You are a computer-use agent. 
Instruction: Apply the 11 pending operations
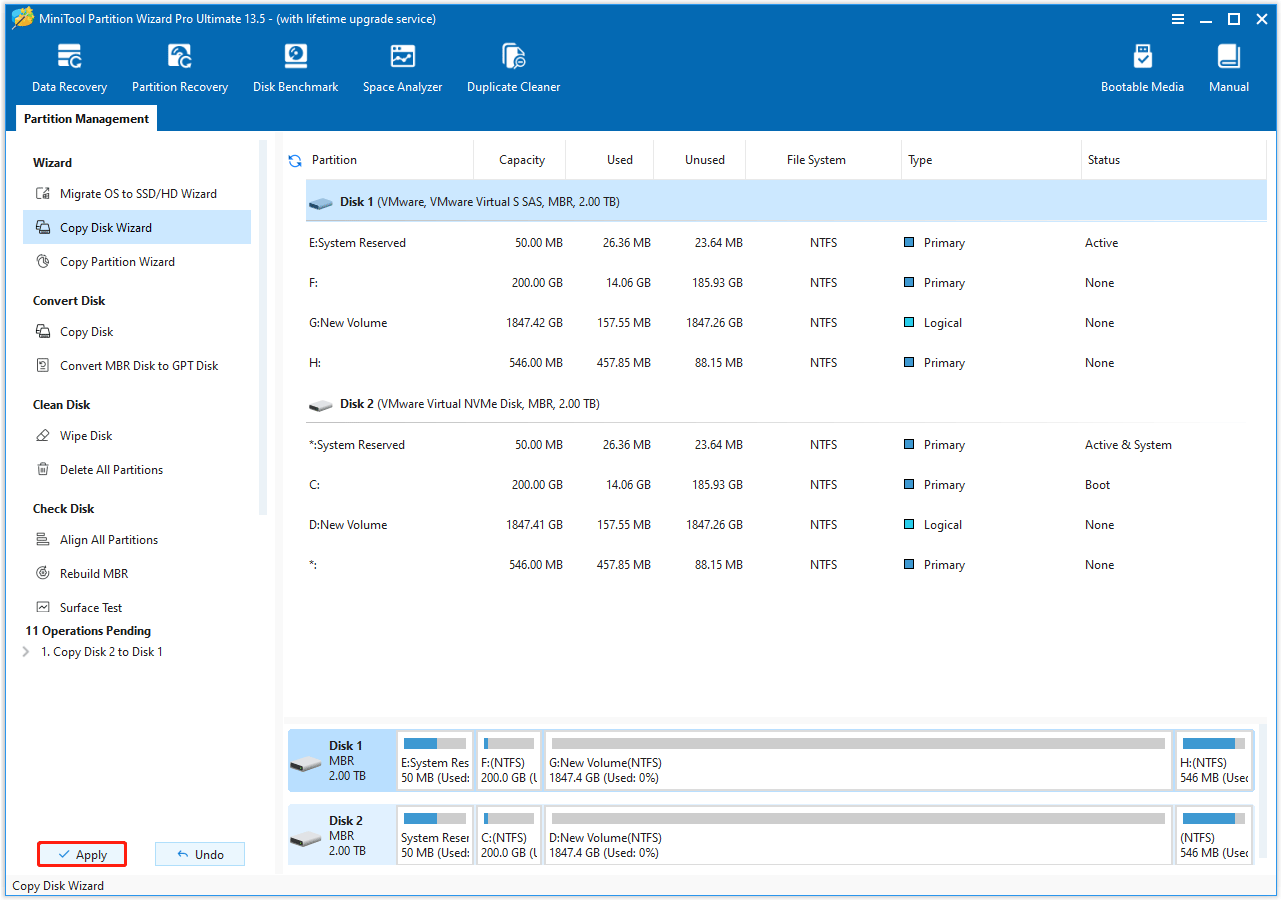(x=81, y=854)
